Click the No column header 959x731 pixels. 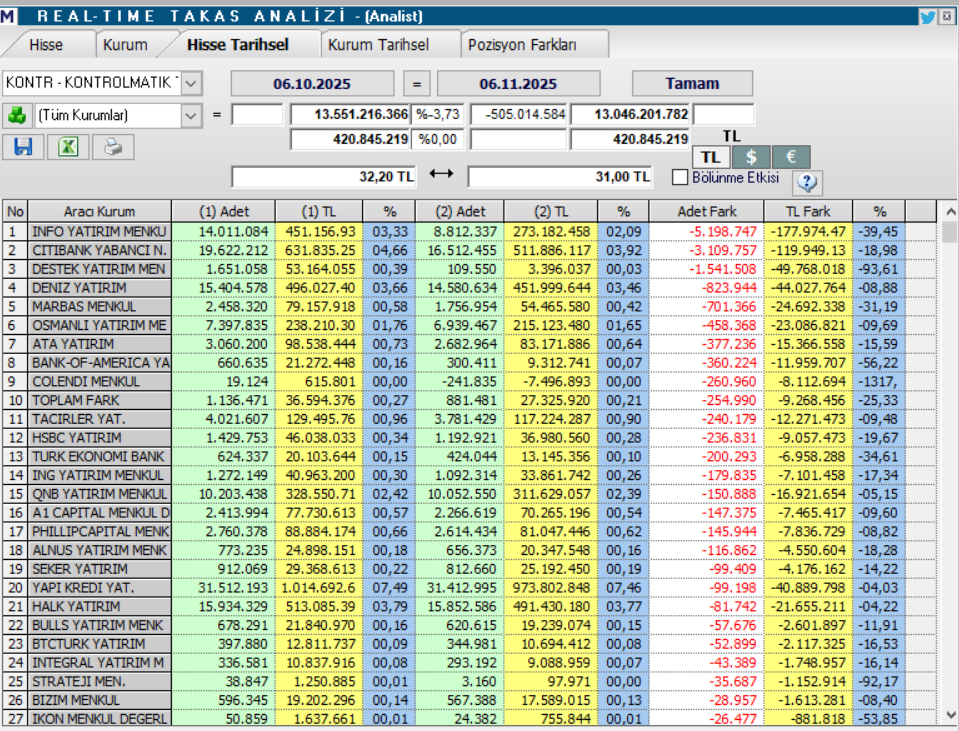pos(15,212)
